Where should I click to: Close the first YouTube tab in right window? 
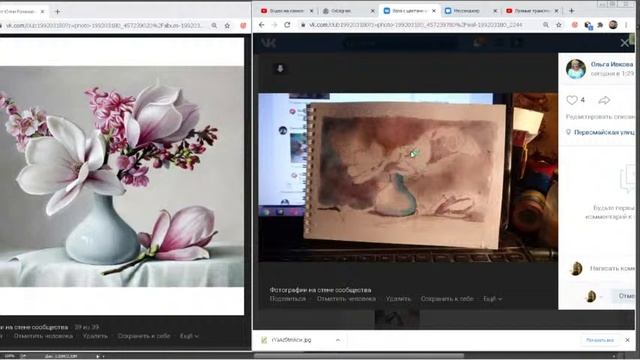tap(311, 11)
